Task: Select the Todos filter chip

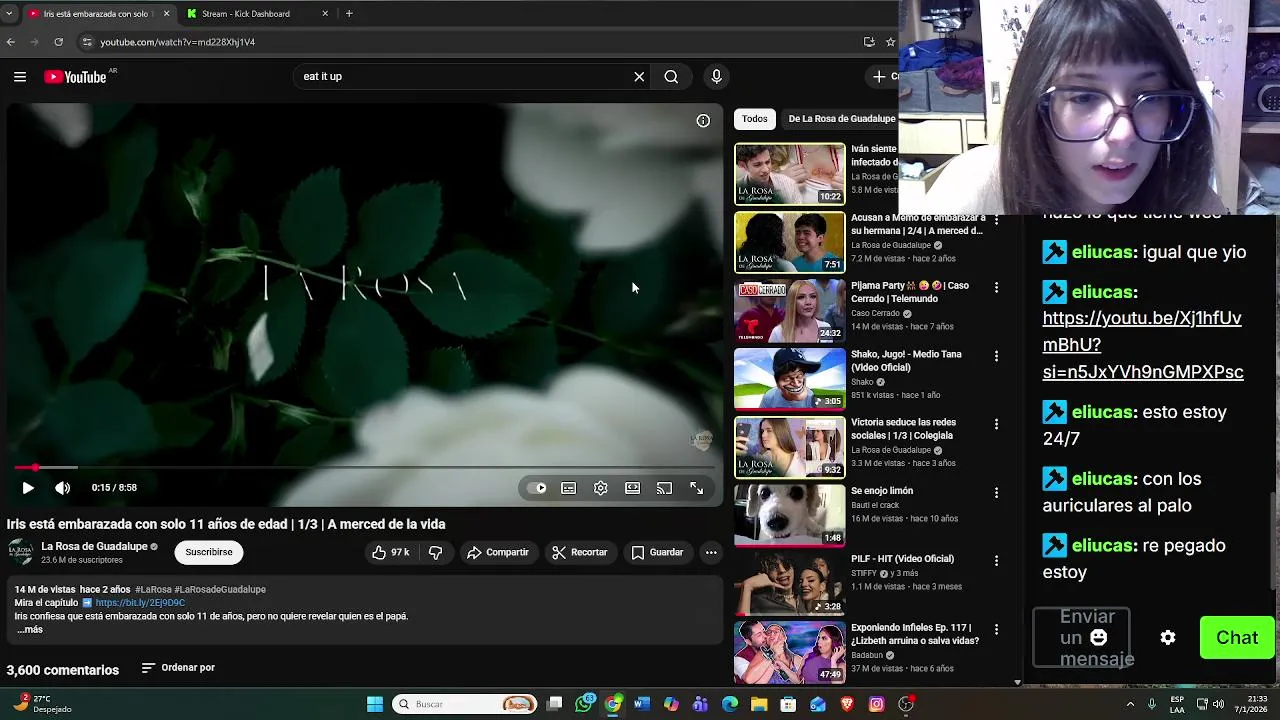Action: click(x=755, y=119)
